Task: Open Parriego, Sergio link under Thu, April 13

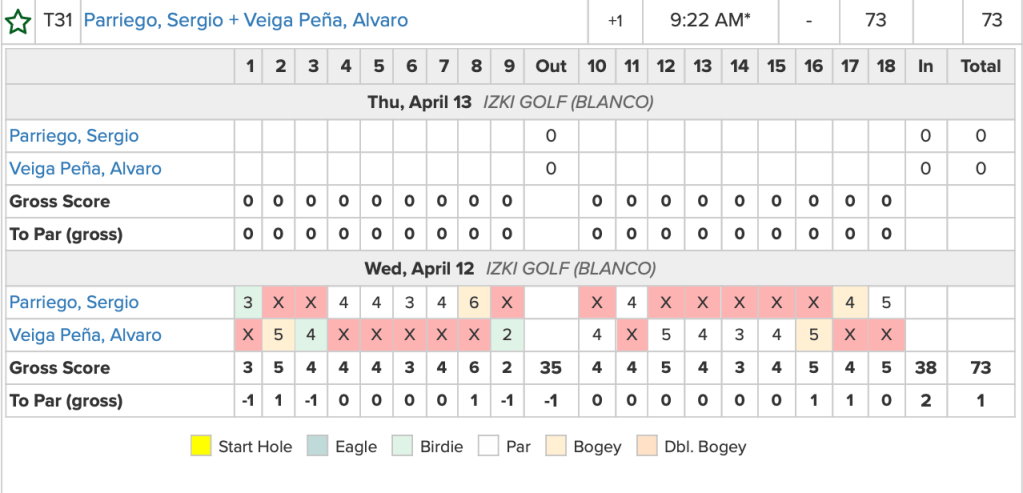Action: click(x=74, y=135)
